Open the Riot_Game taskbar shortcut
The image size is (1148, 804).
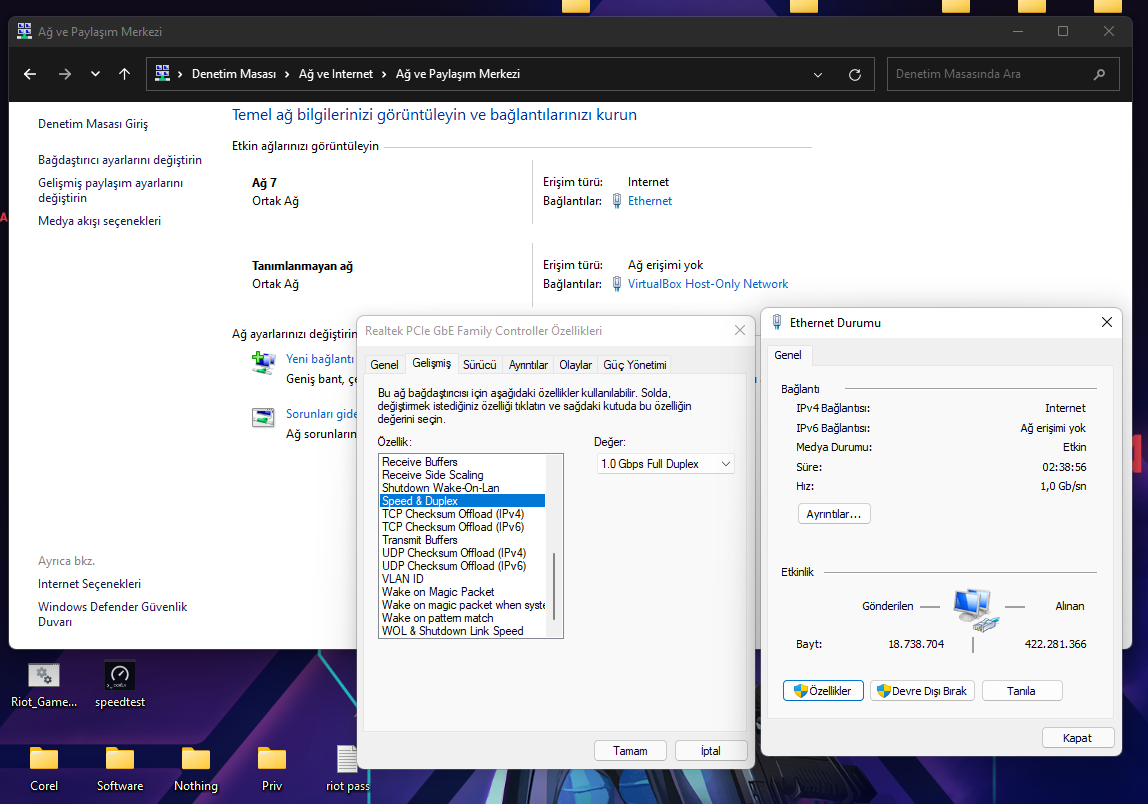pos(43,676)
